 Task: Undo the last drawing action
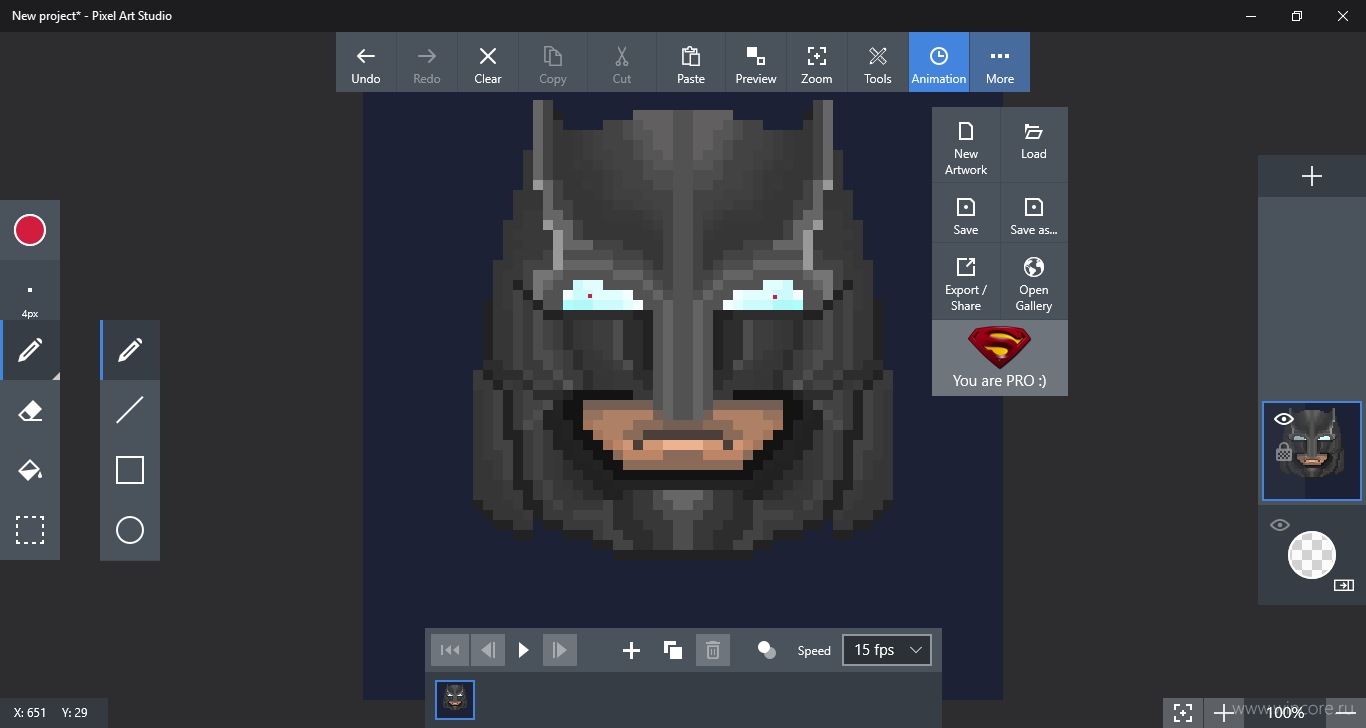[x=366, y=62]
